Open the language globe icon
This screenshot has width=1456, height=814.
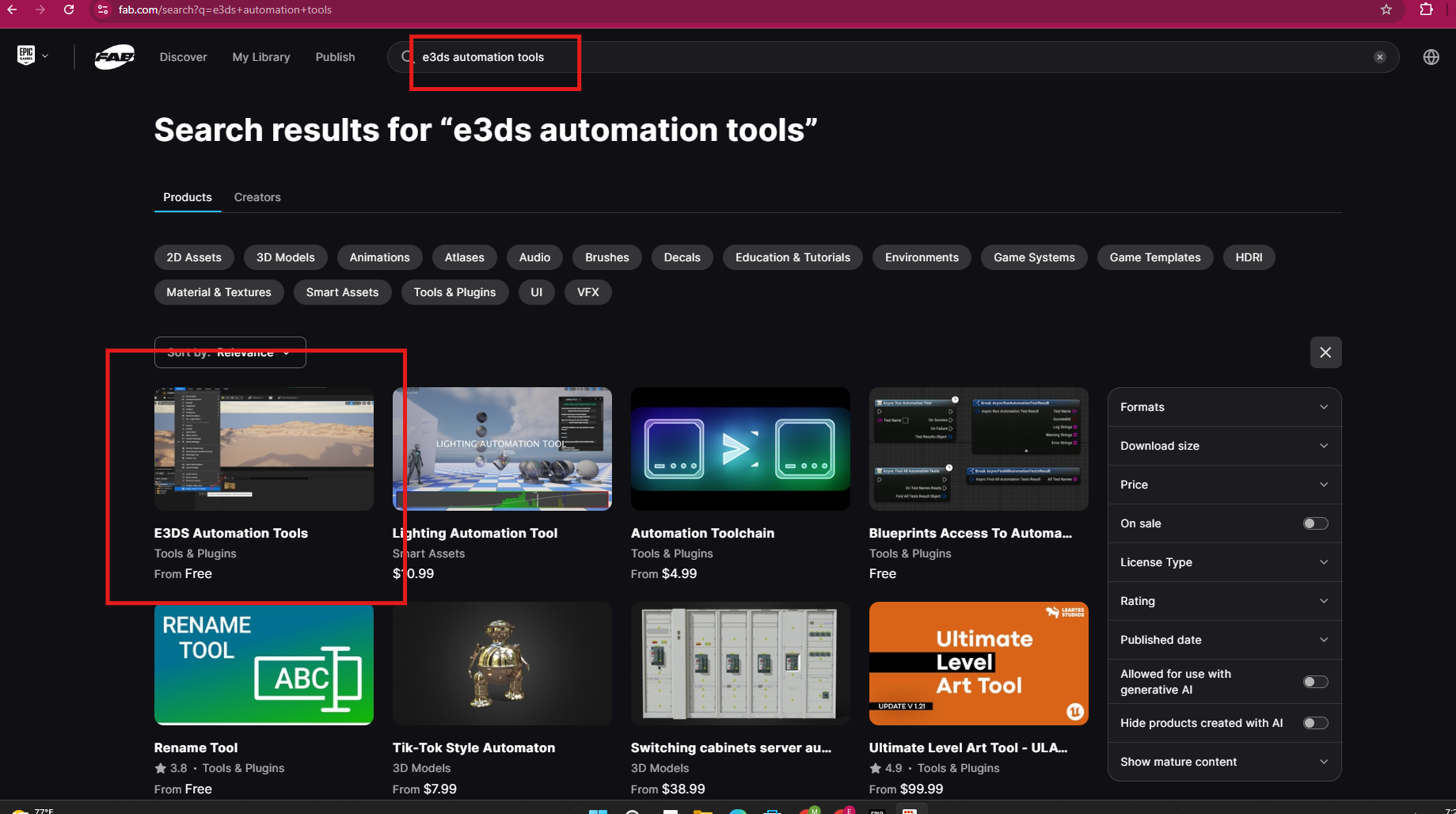click(x=1431, y=57)
